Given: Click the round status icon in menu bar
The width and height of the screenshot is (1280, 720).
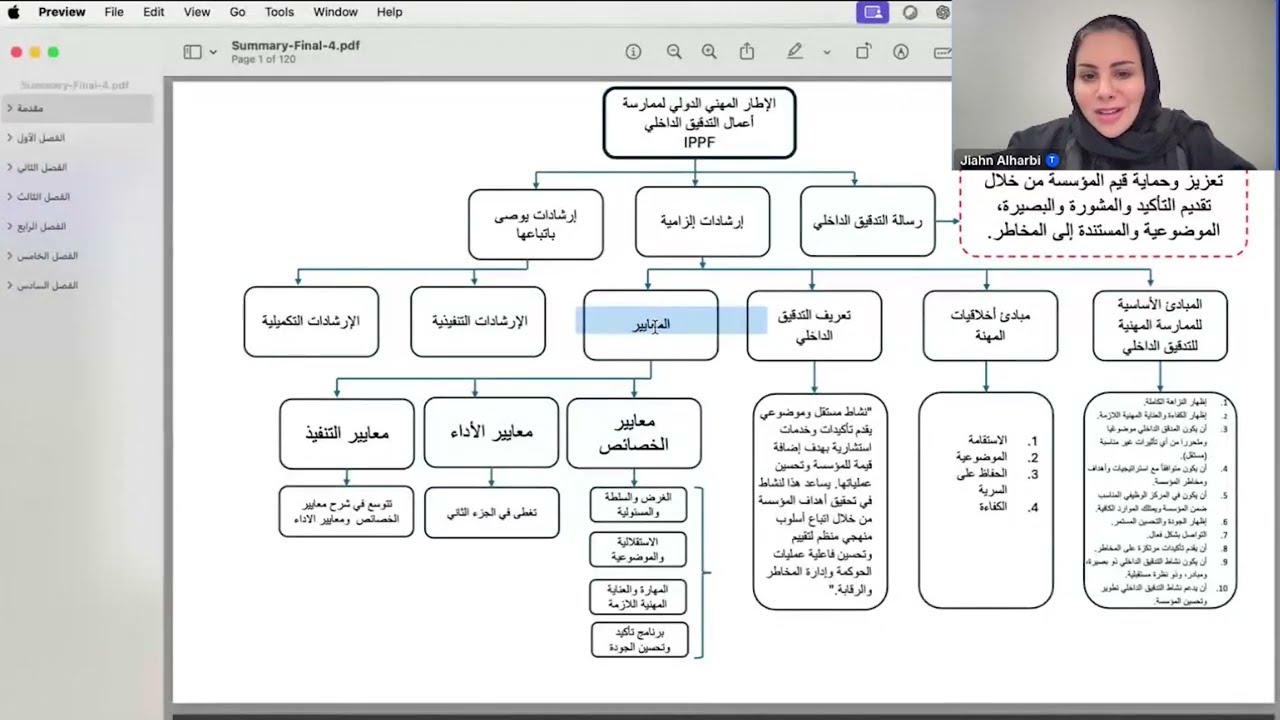Looking at the screenshot, I should tap(910, 12).
